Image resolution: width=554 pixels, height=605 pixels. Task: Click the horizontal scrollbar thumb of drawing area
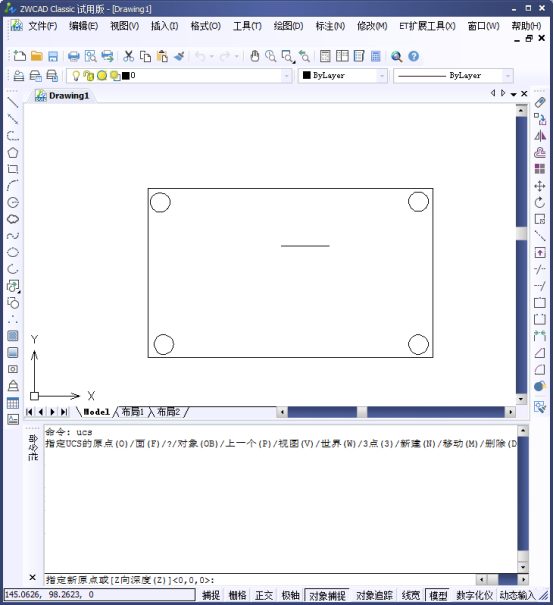point(362,412)
